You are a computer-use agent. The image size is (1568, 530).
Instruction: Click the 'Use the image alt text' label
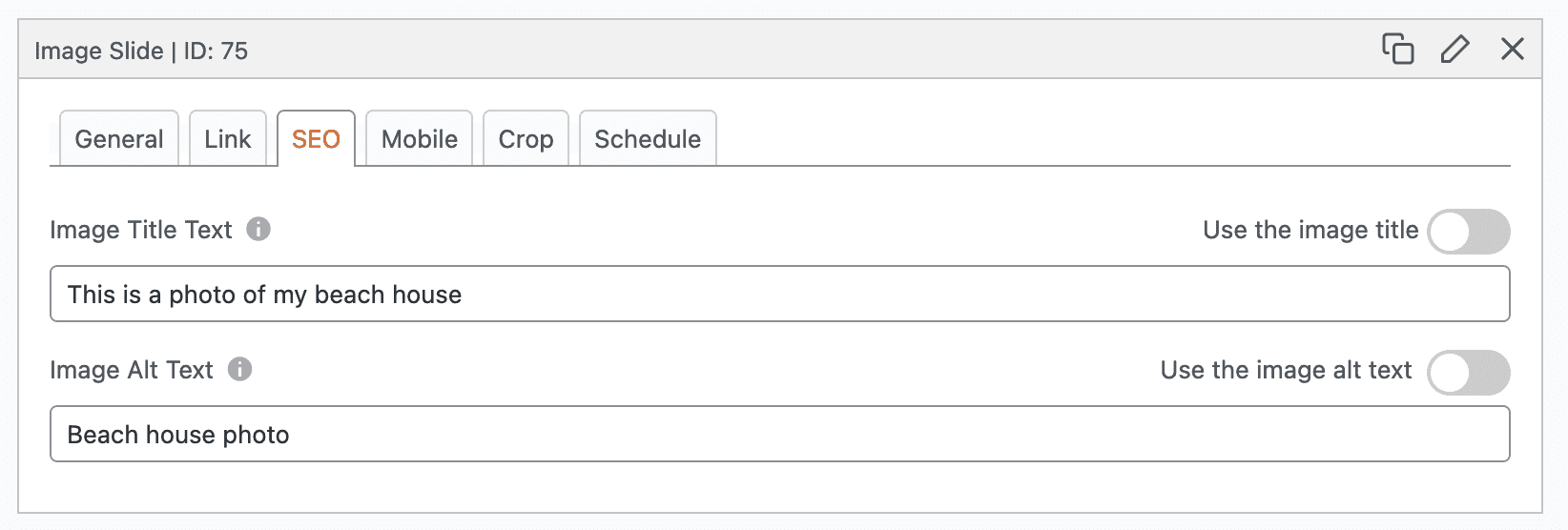(1286, 371)
